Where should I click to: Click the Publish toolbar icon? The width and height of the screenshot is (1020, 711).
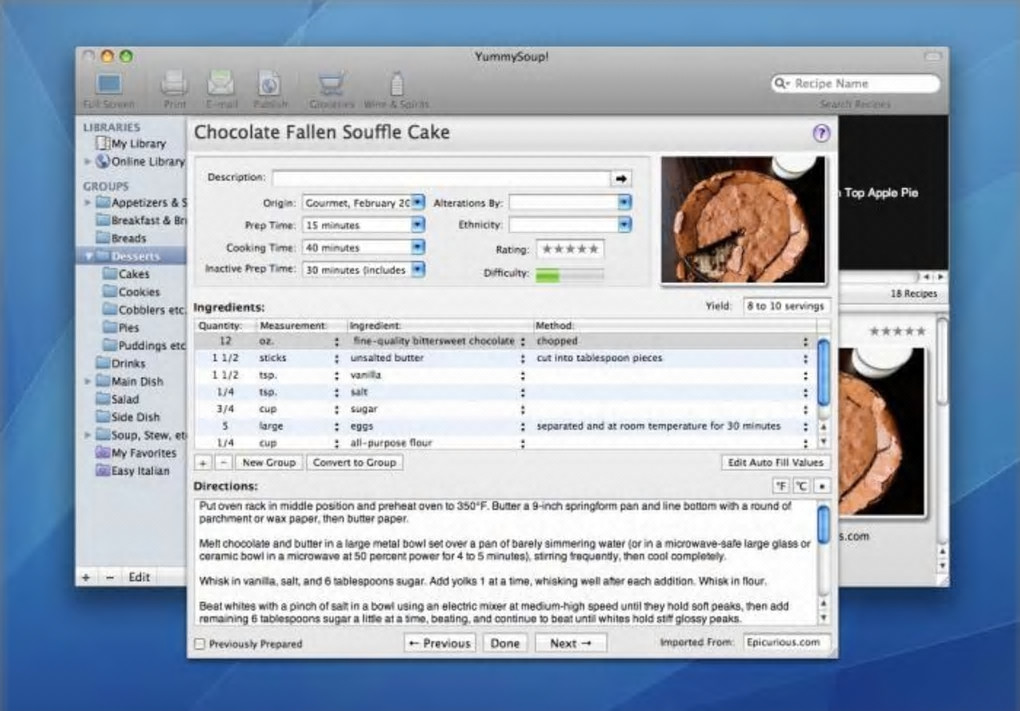tap(269, 83)
